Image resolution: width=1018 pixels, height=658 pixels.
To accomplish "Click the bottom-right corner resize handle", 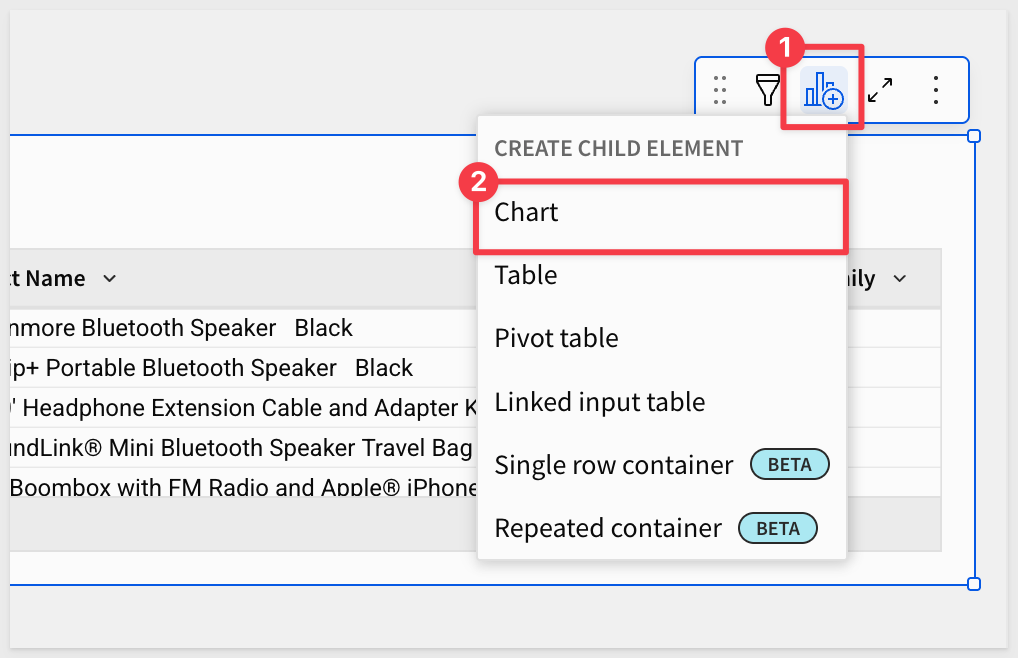I will (974, 584).
